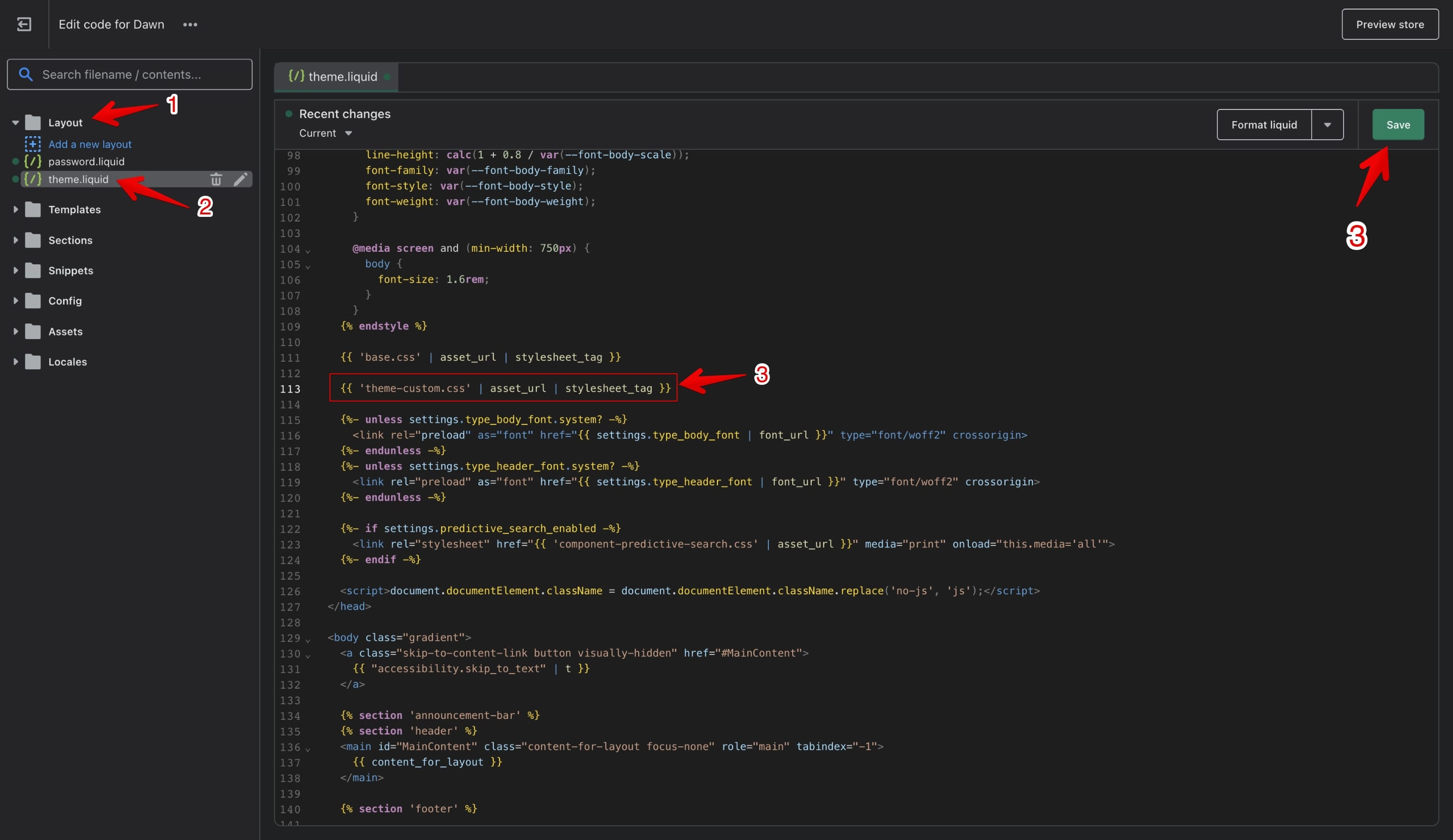1453x840 pixels.
Task: Expand the Snippets folder arrow
Action: [x=16, y=270]
